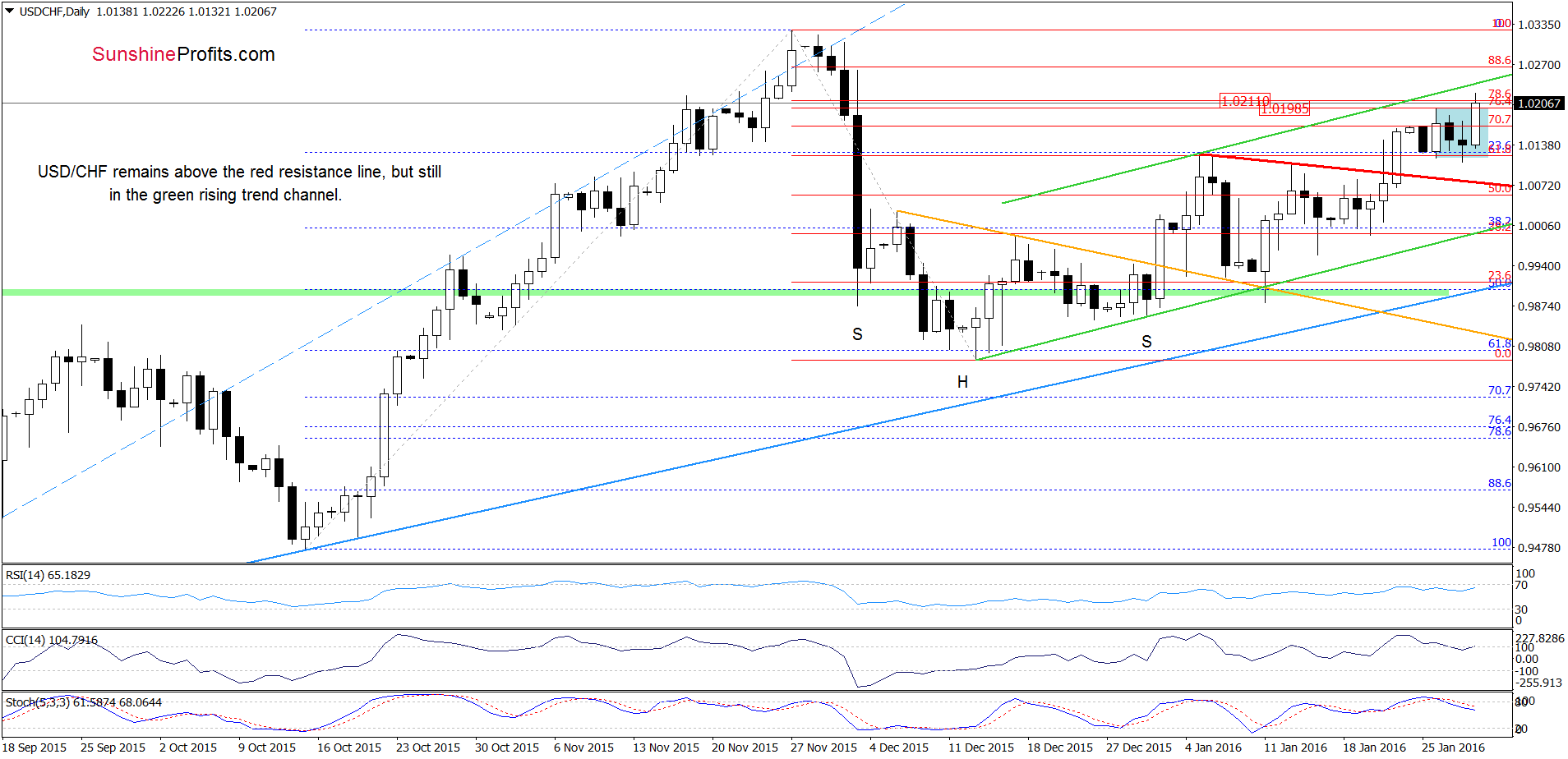Click price axis value 1.03350

click(x=1539, y=25)
